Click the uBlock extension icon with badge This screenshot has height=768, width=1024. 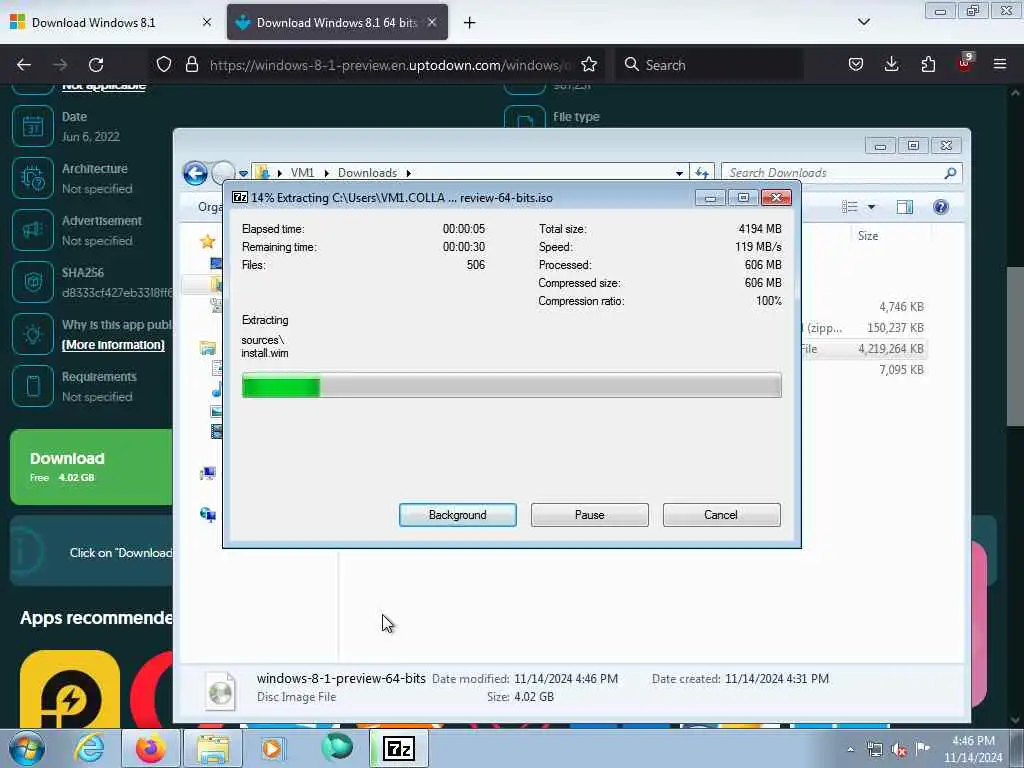[965, 63]
